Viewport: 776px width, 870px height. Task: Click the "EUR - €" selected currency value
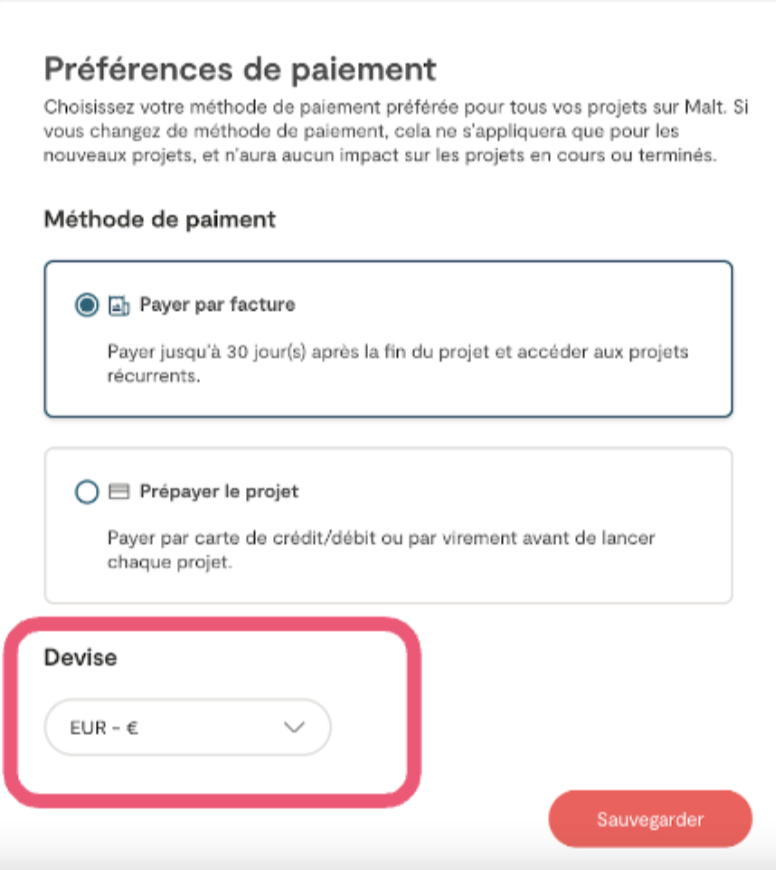[104, 729]
